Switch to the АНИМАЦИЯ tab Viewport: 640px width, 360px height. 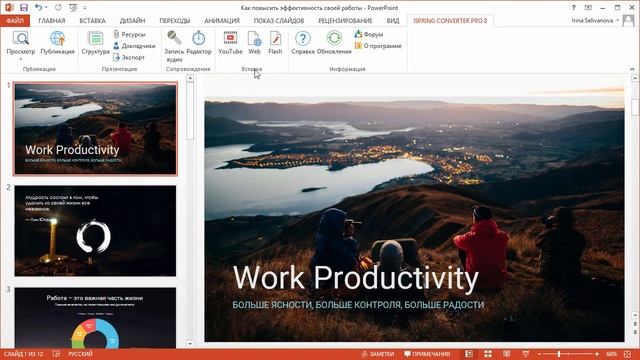[x=222, y=20]
